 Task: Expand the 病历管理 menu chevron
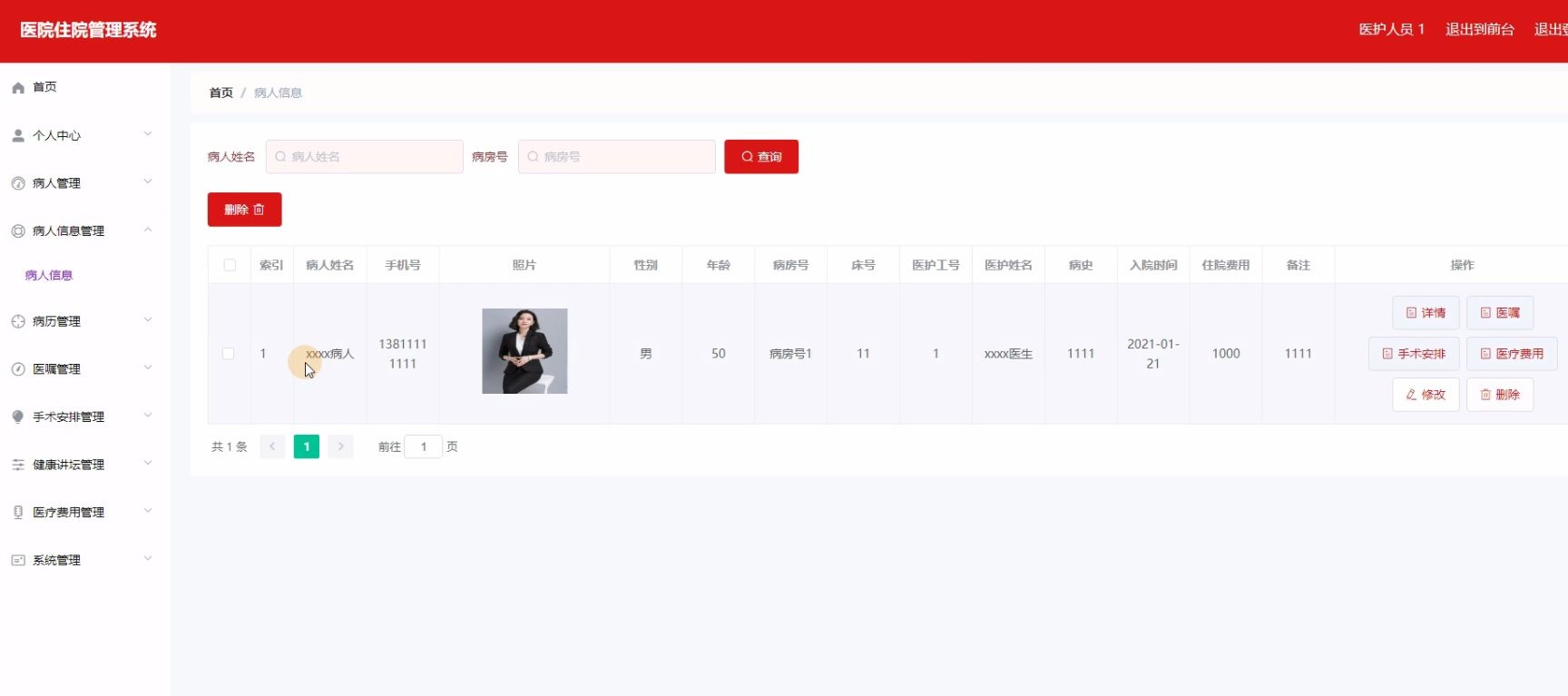(148, 320)
